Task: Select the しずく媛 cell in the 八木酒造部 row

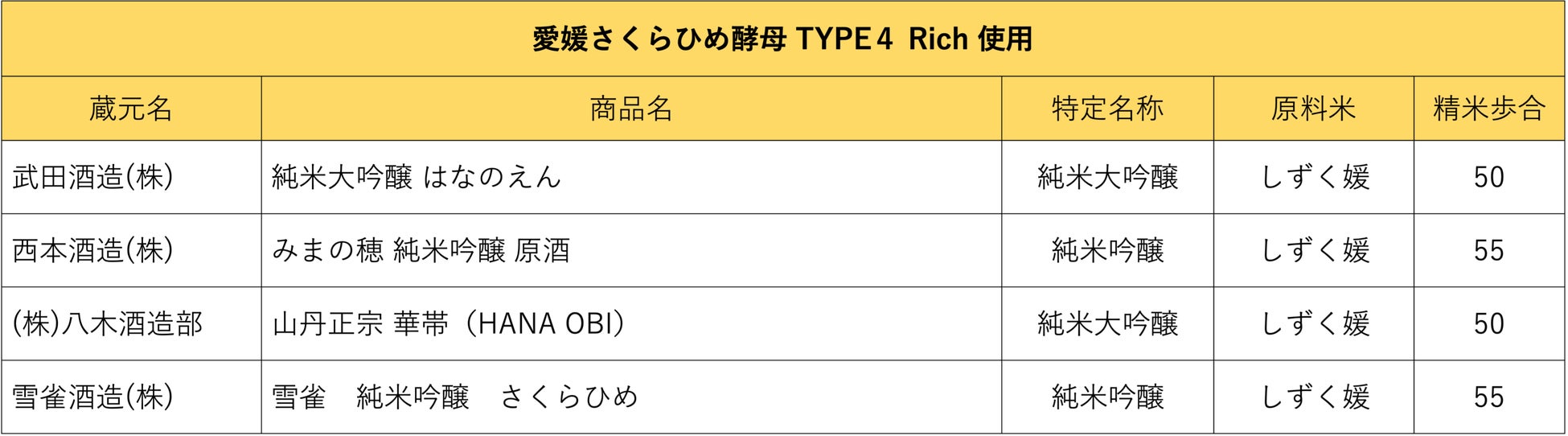Action: 1313,323
